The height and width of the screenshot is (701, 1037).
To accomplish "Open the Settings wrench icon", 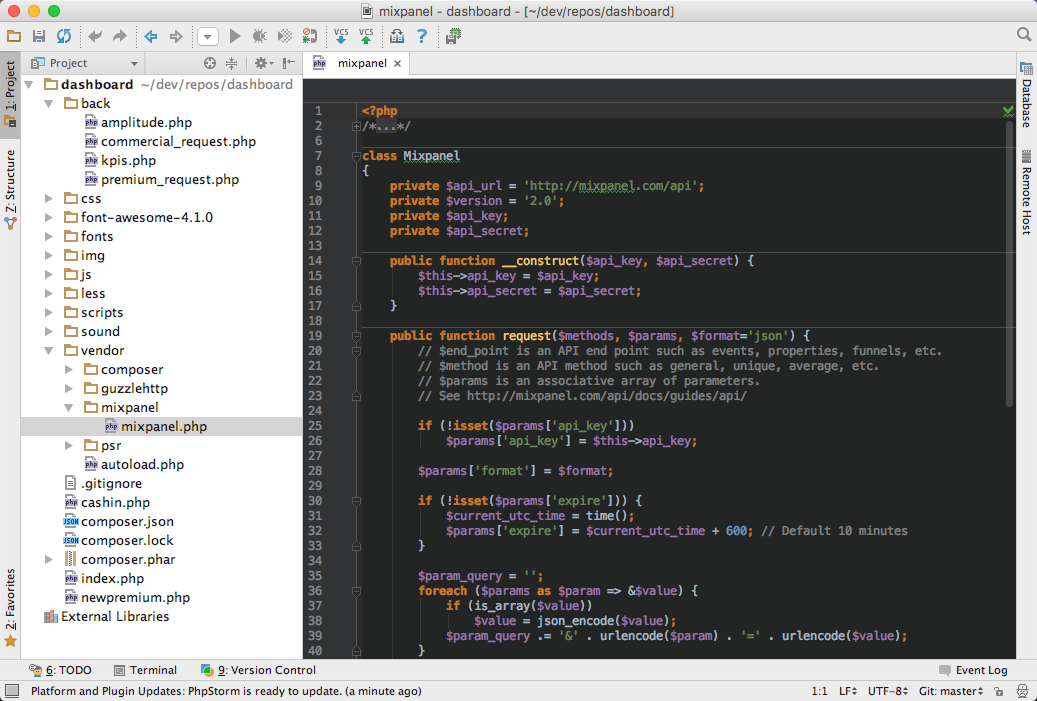I will point(397,36).
